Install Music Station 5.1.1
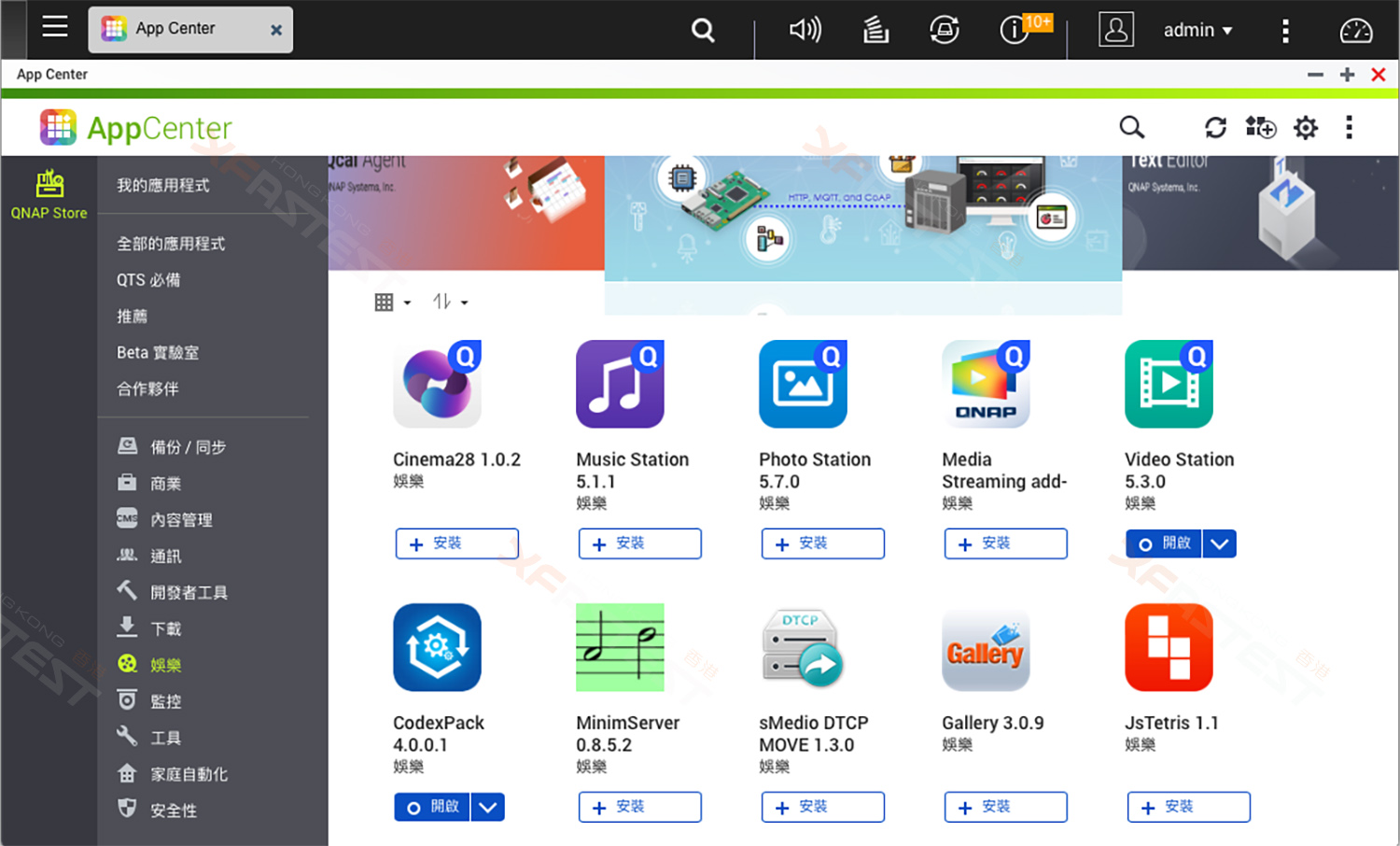1400x846 pixels. pyautogui.click(x=640, y=543)
